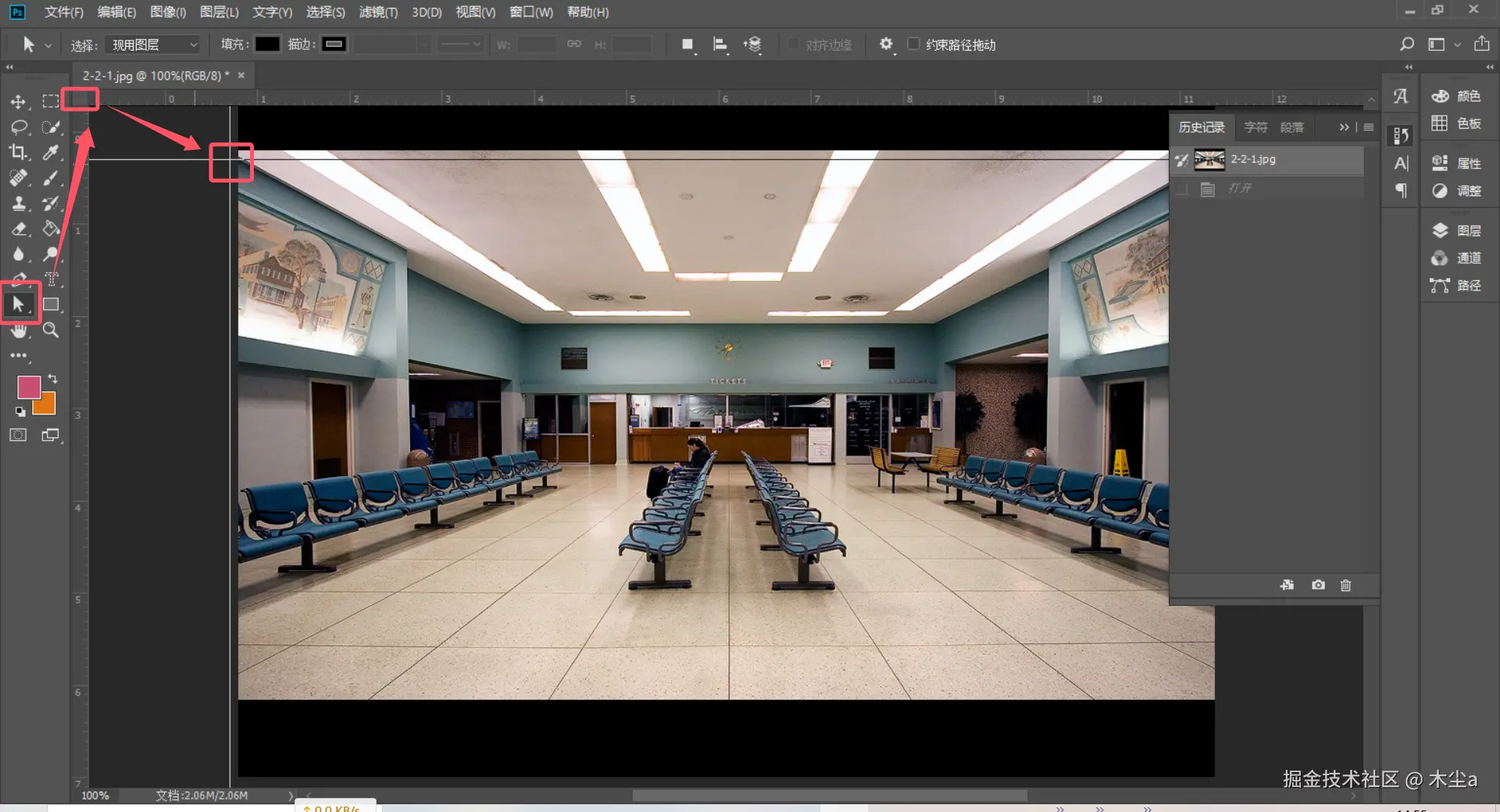Toggle the 对齐边缘 checkbox
1500x812 pixels.
(x=793, y=44)
